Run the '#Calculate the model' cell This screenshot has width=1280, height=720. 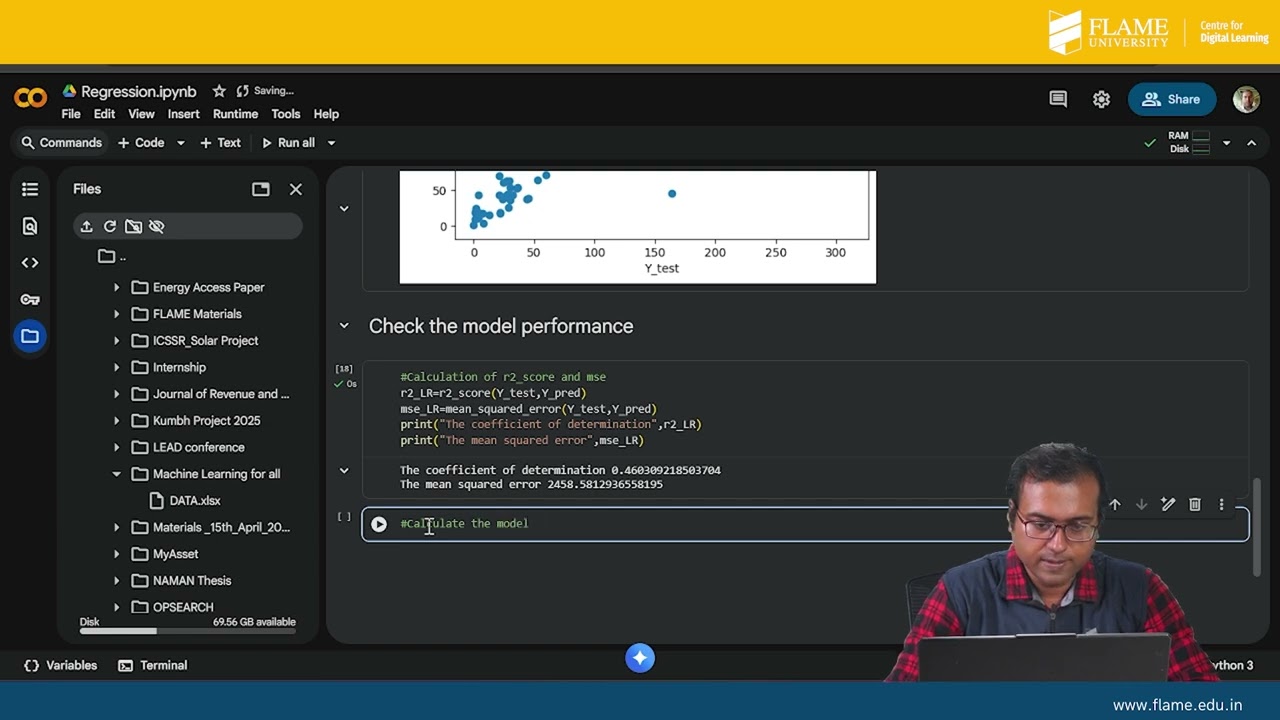[x=379, y=524]
